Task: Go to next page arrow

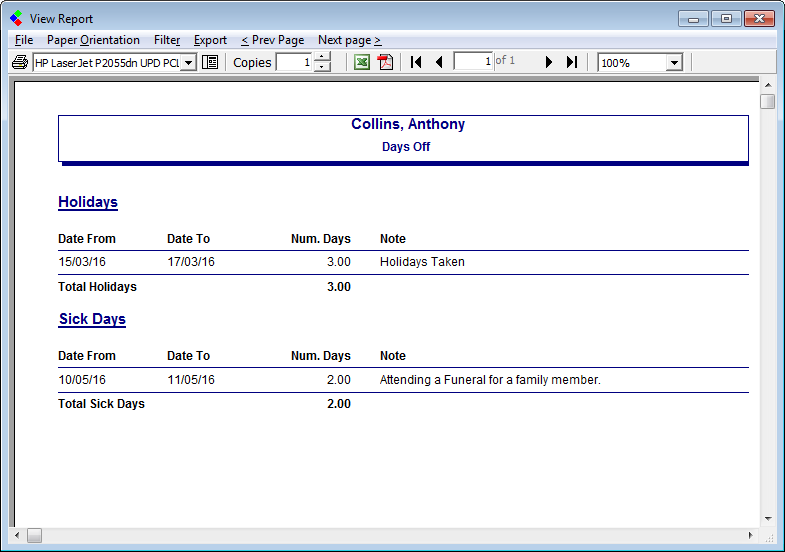Action: 548,62
